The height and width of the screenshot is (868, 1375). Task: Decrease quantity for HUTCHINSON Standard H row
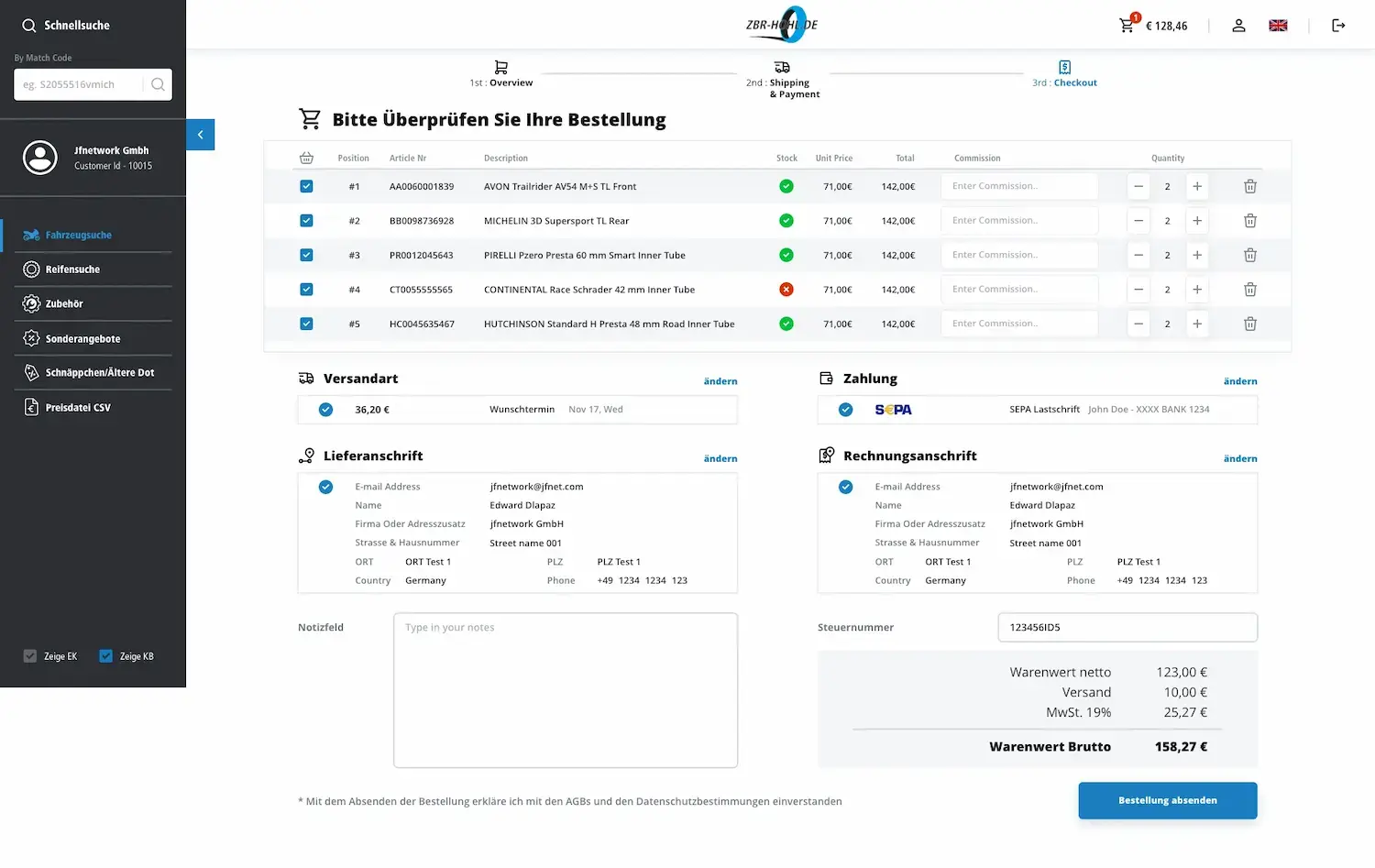[x=1138, y=324]
